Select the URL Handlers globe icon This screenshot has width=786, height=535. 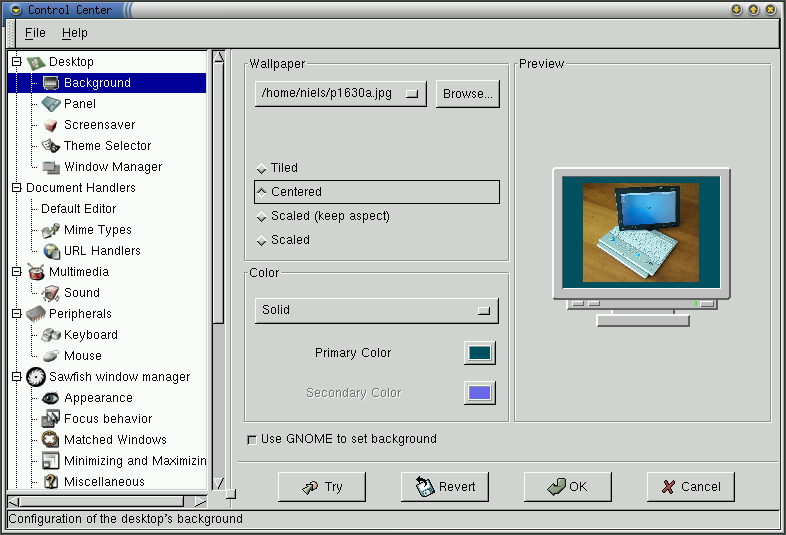click(50, 251)
